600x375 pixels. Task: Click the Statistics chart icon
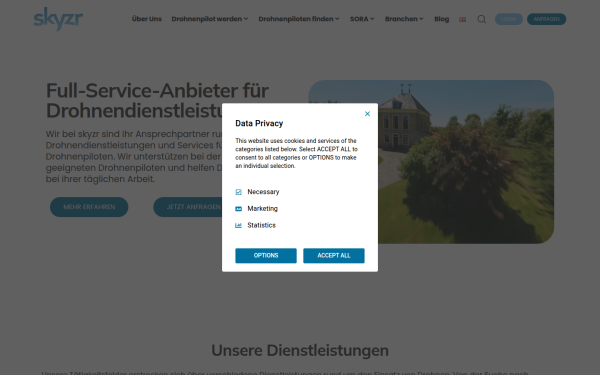click(x=238, y=225)
